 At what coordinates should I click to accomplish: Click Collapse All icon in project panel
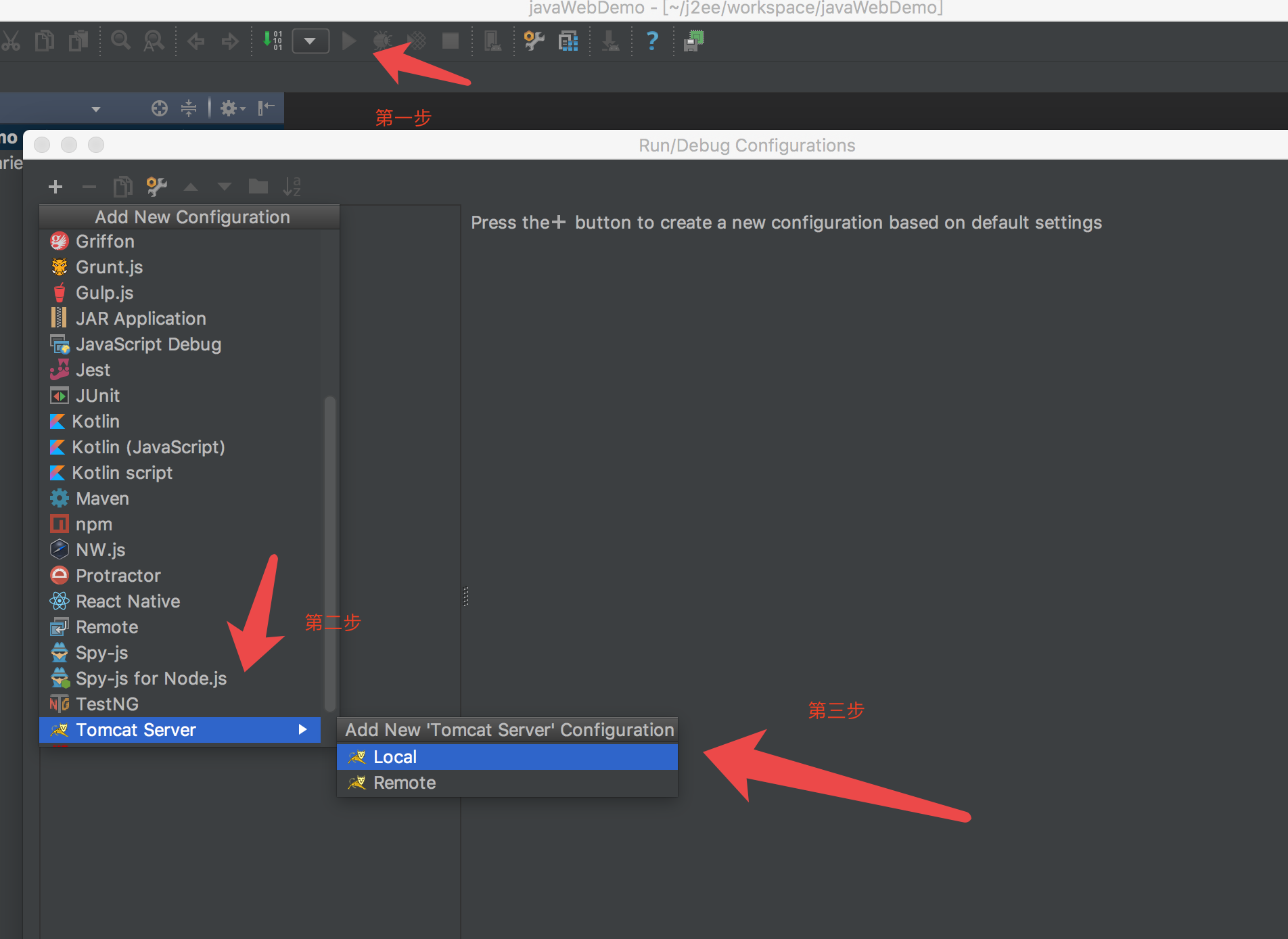click(x=189, y=108)
